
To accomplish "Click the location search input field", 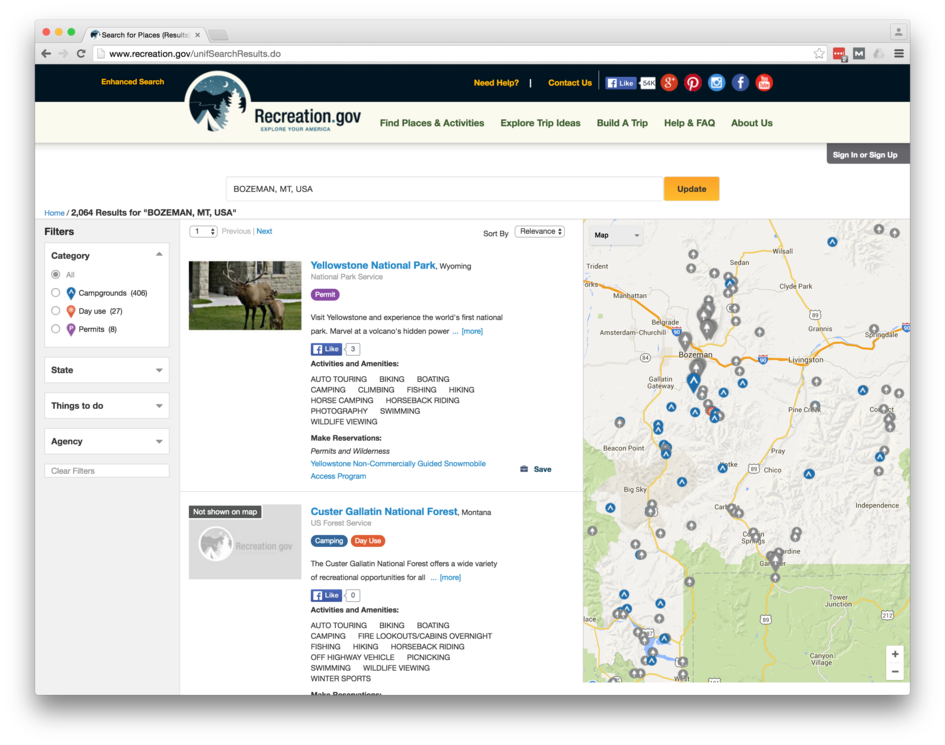I will [445, 189].
